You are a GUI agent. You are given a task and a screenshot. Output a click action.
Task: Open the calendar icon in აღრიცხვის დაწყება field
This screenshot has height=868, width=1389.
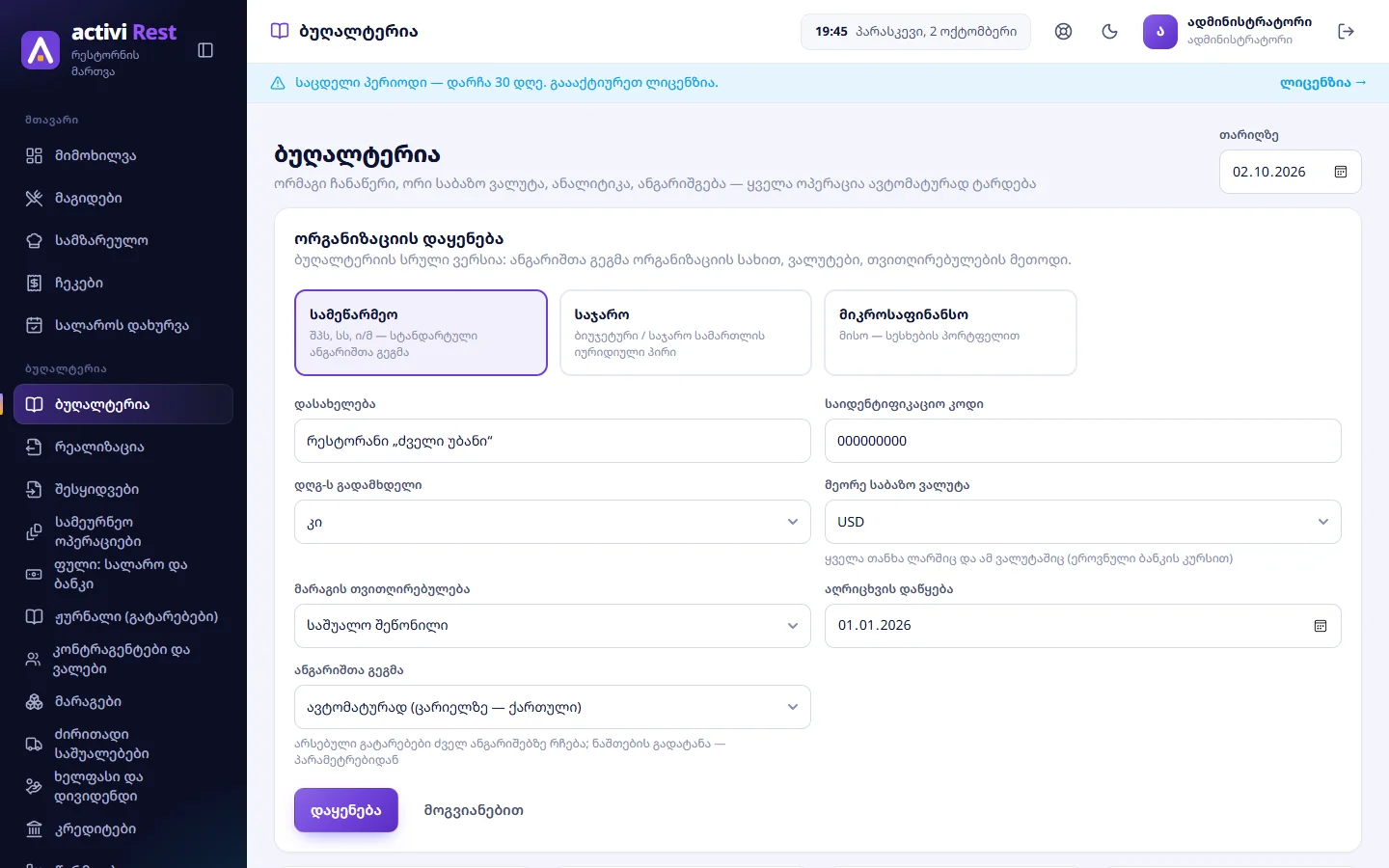(x=1320, y=626)
